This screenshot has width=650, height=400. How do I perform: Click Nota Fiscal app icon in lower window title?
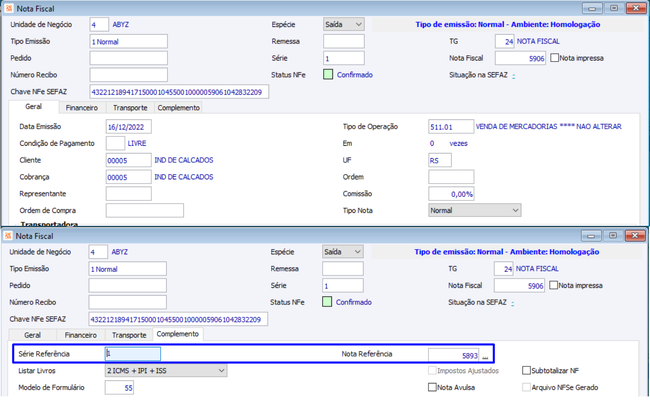pyautogui.click(x=8, y=236)
